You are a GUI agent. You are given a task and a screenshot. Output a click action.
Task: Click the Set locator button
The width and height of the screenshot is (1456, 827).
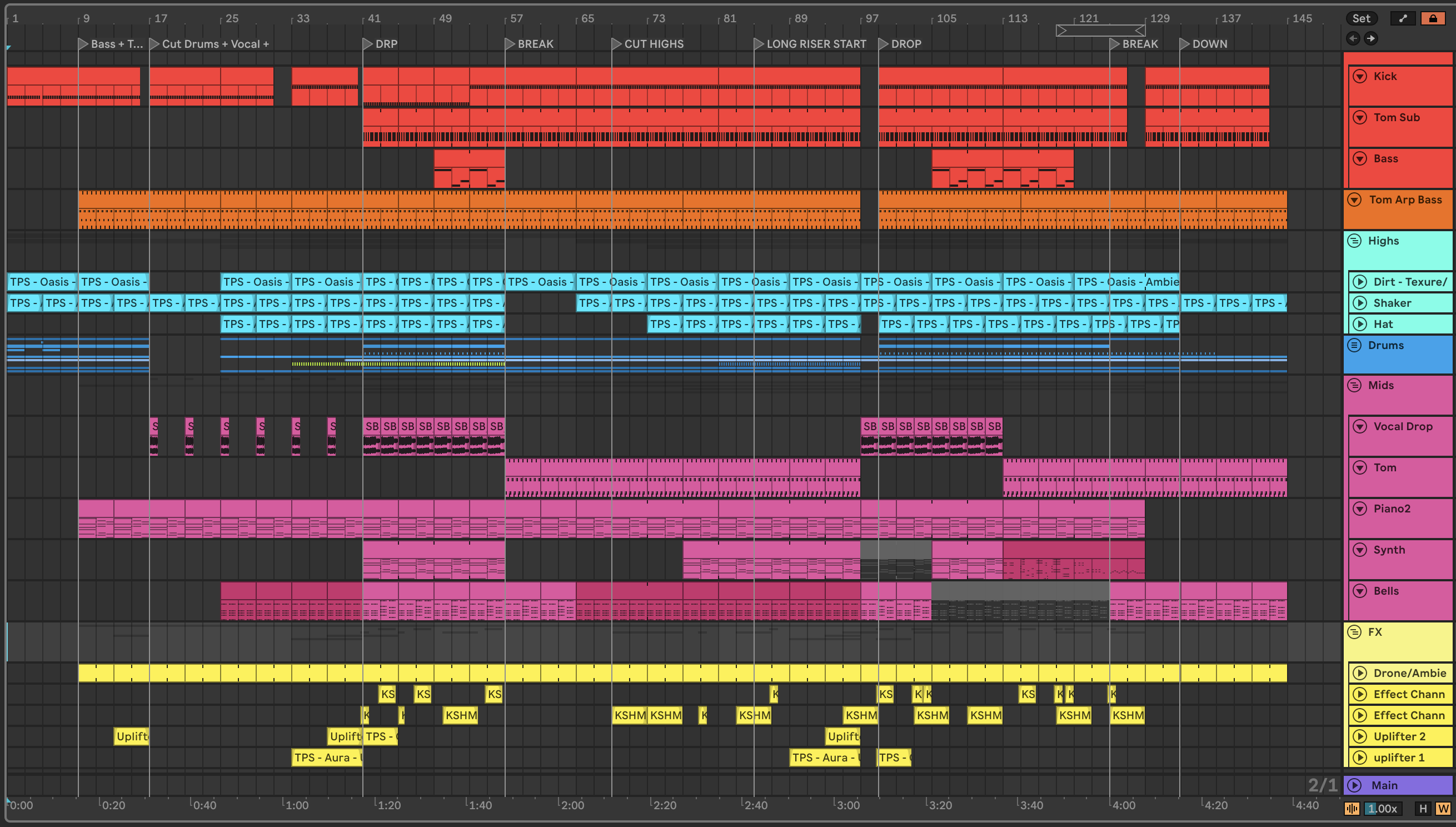pos(1361,18)
